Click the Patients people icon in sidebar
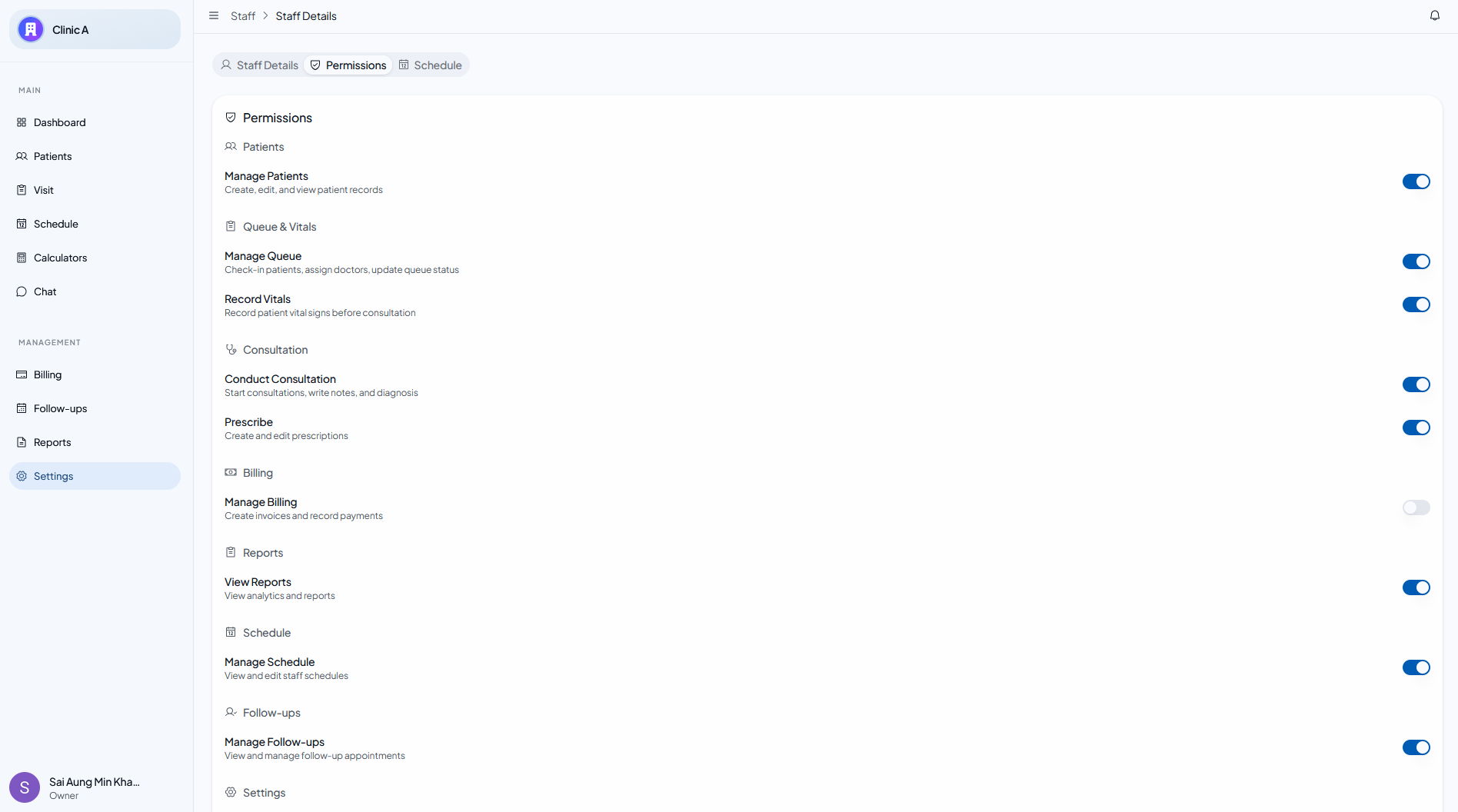1458x812 pixels. pos(22,156)
